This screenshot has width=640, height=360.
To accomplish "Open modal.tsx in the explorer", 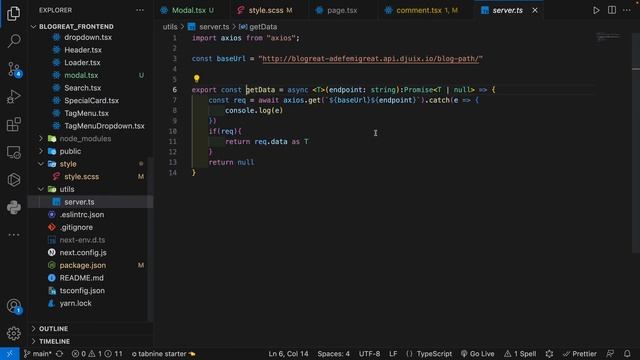I will pos(81,75).
